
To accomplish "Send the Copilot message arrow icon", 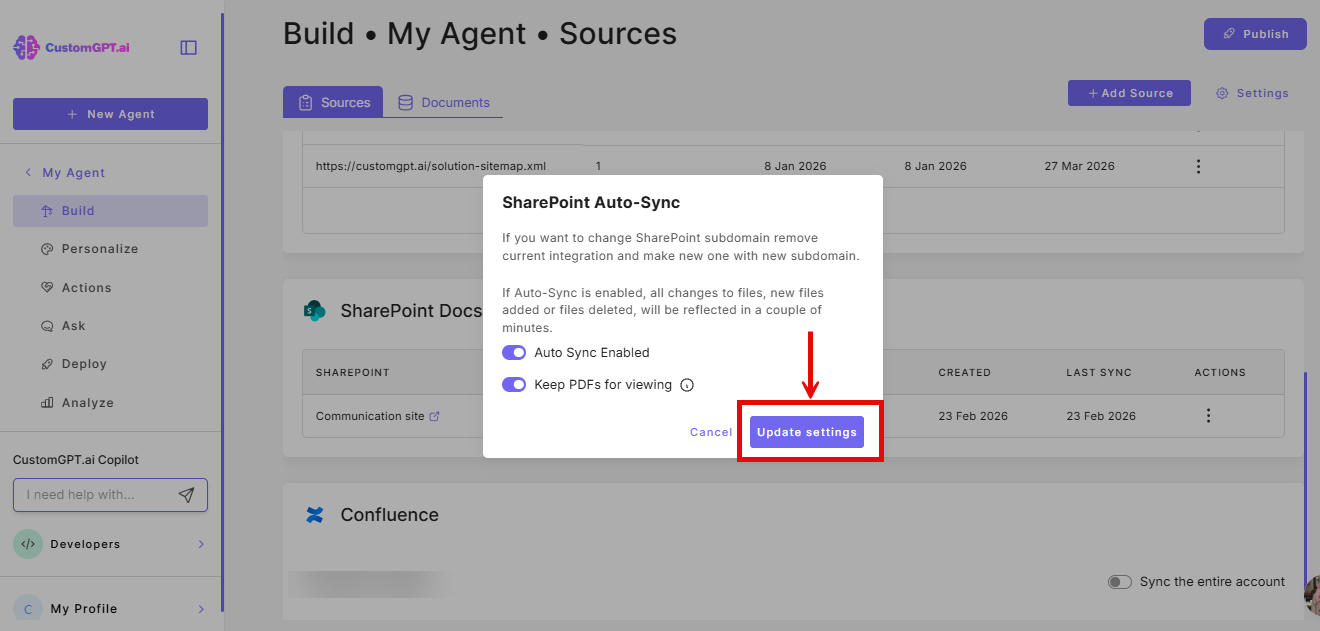I will (x=186, y=495).
